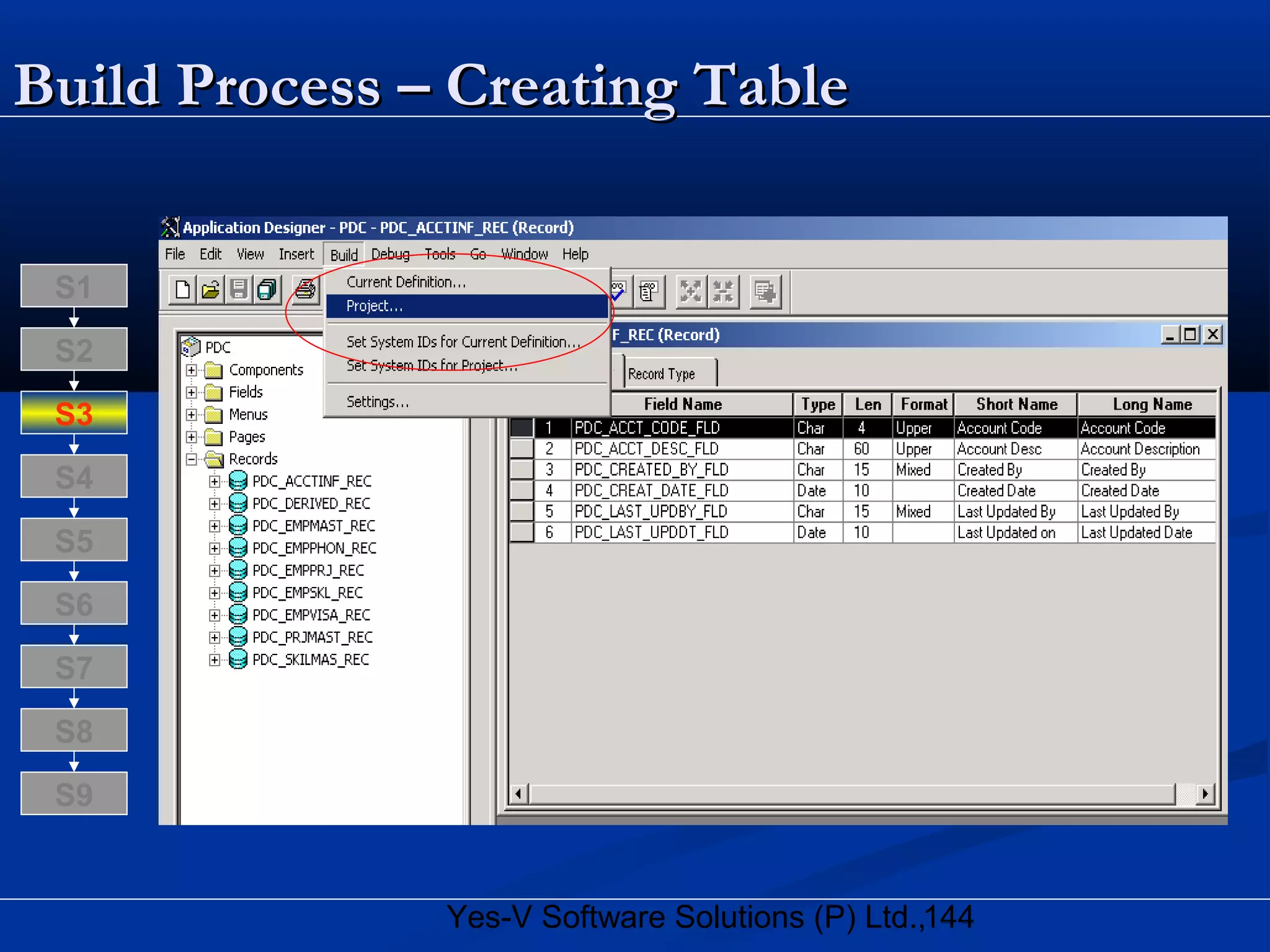Click row selector for row 3

tap(522, 470)
